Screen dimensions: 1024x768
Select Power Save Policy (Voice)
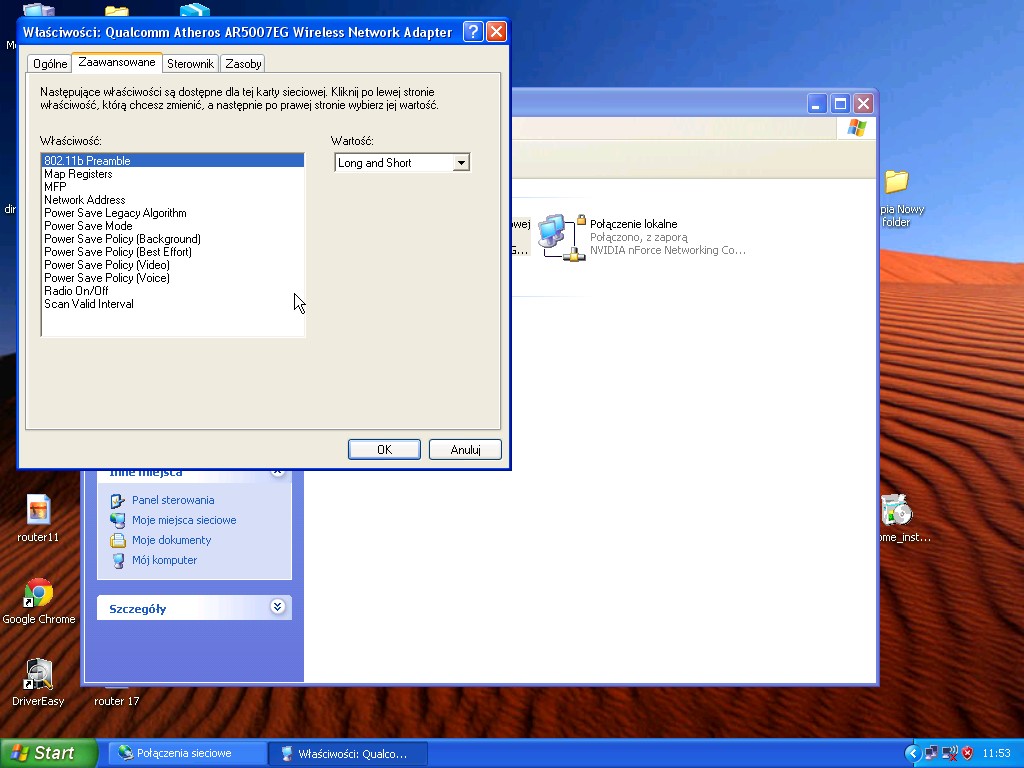173,278
